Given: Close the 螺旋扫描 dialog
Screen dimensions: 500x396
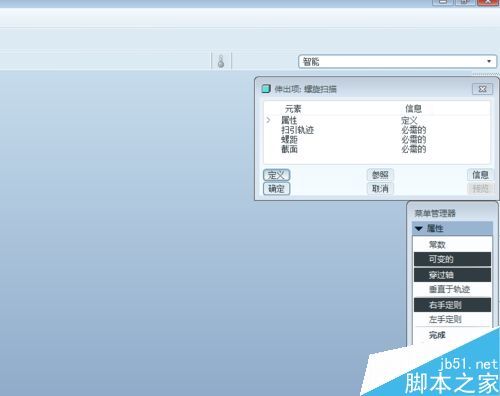Looking at the screenshot, I should pyautogui.click(x=482, y=89).
